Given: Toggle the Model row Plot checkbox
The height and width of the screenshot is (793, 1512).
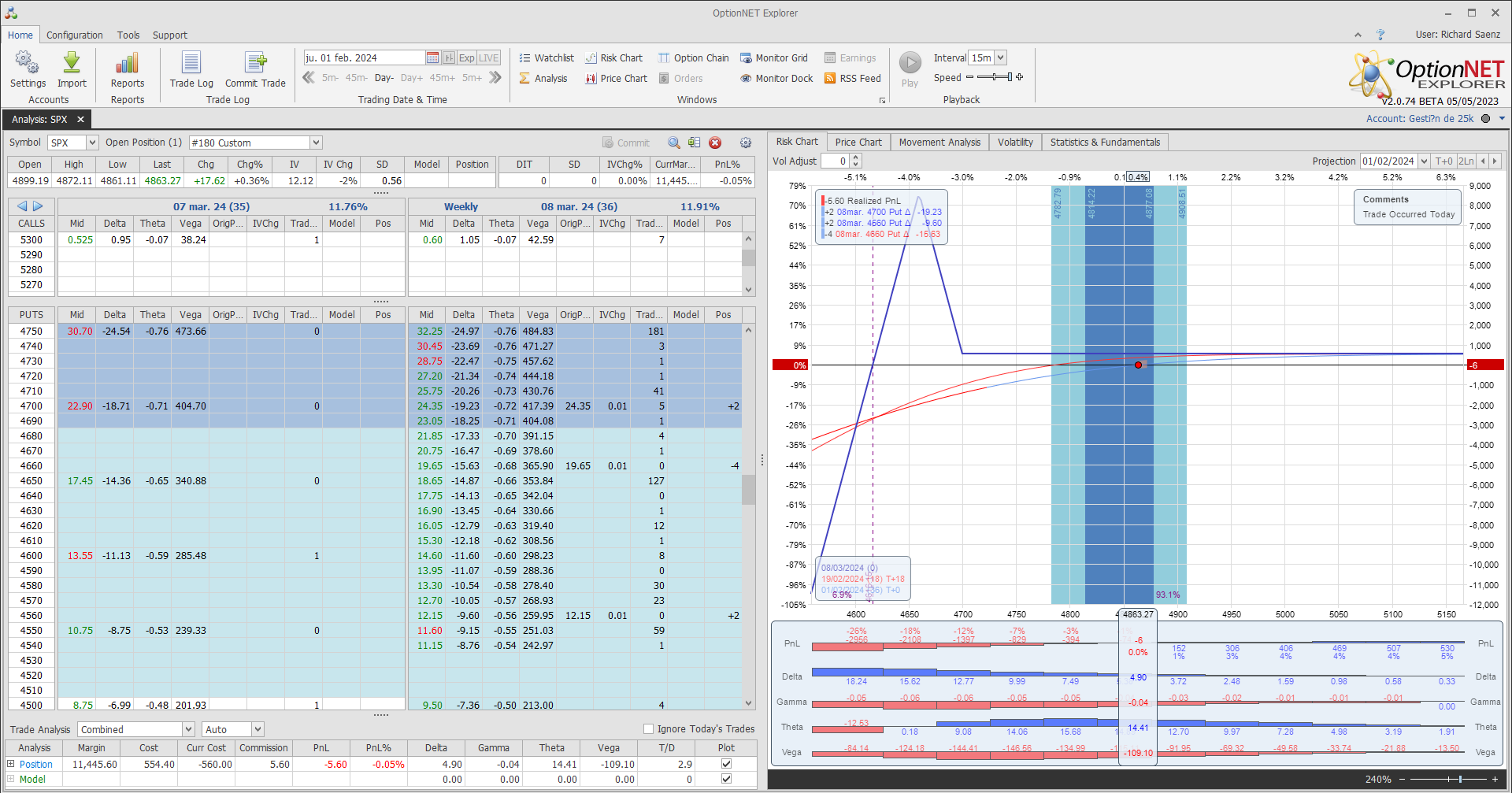Looking at the screenshot, I should point(726,779).
